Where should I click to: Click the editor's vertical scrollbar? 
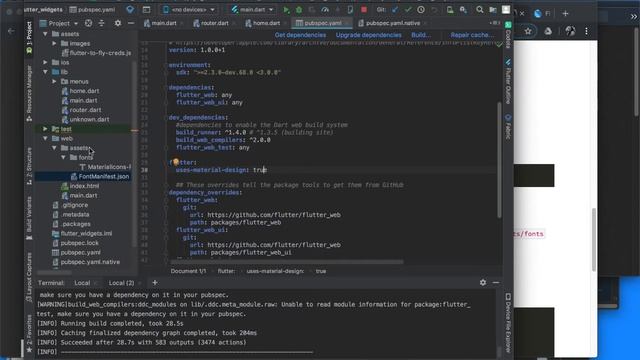tap(499, 160)
